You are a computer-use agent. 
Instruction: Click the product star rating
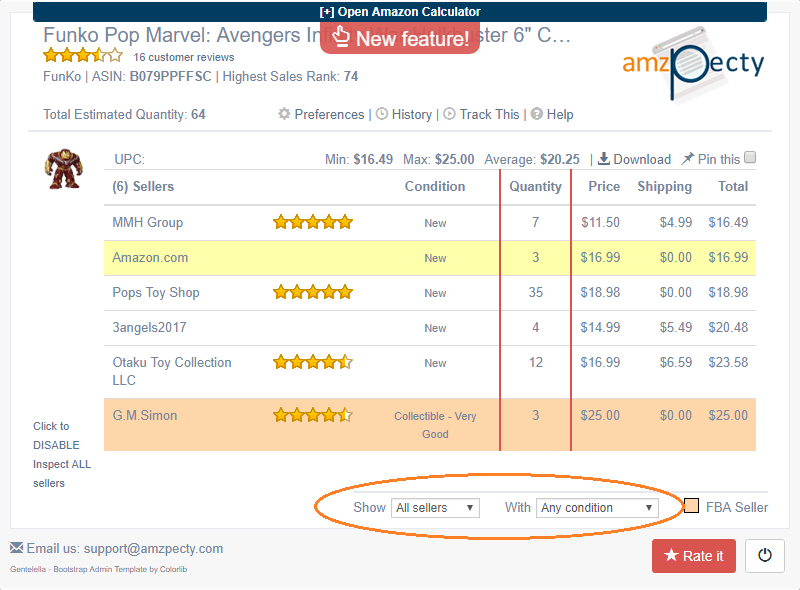83,55
